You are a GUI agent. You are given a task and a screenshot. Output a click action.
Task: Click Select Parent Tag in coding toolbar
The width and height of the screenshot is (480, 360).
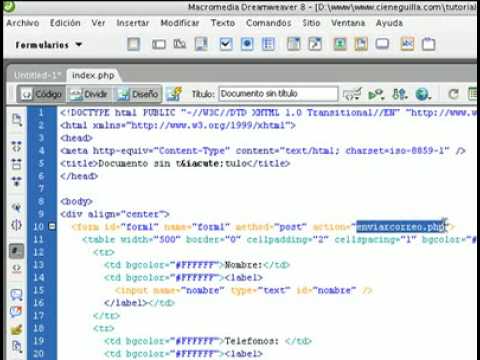[17, 208]
